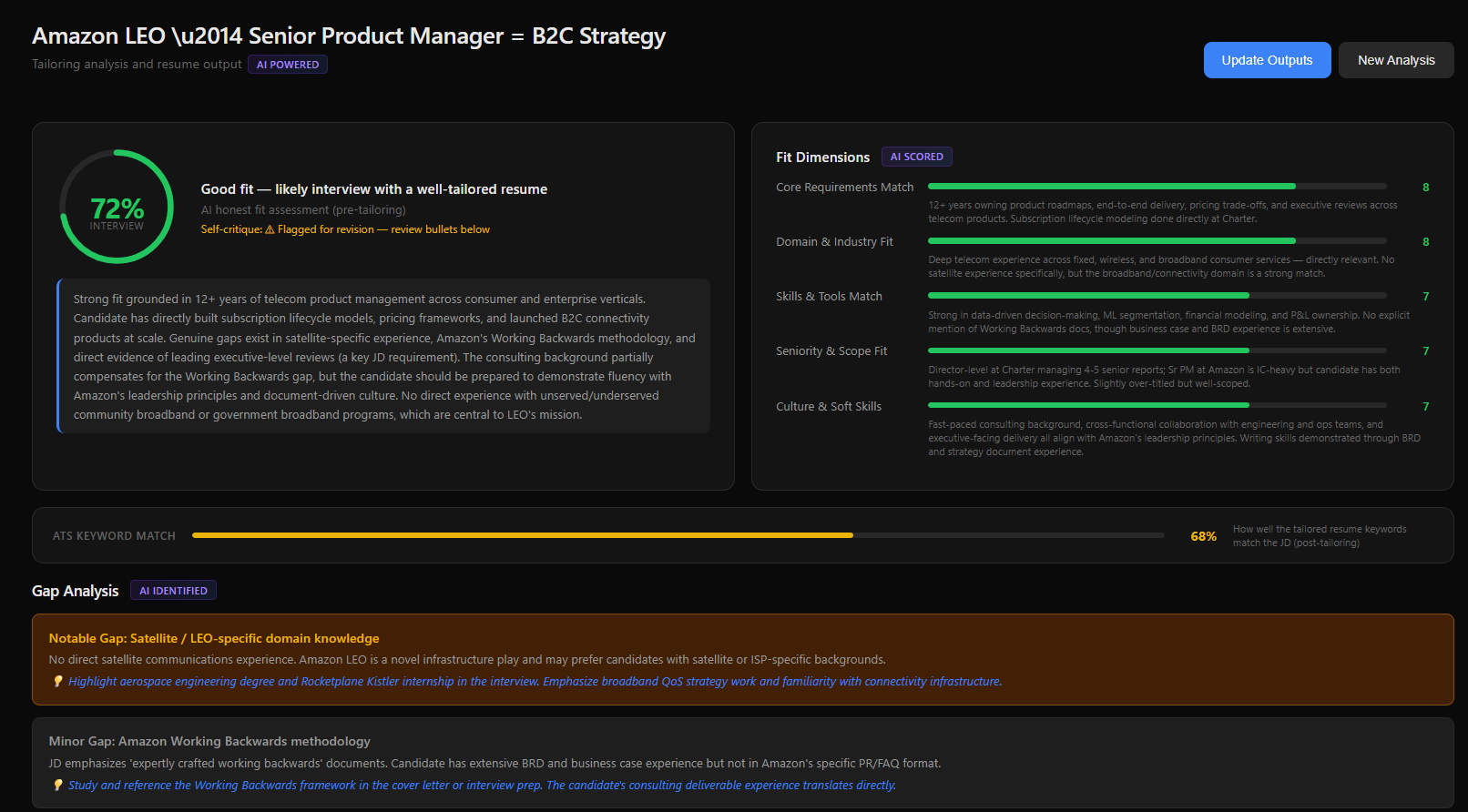Click the 'Strong fit grounded in 12+ years' summary
Screen dimensions: 1468x812
coord(384,357)
